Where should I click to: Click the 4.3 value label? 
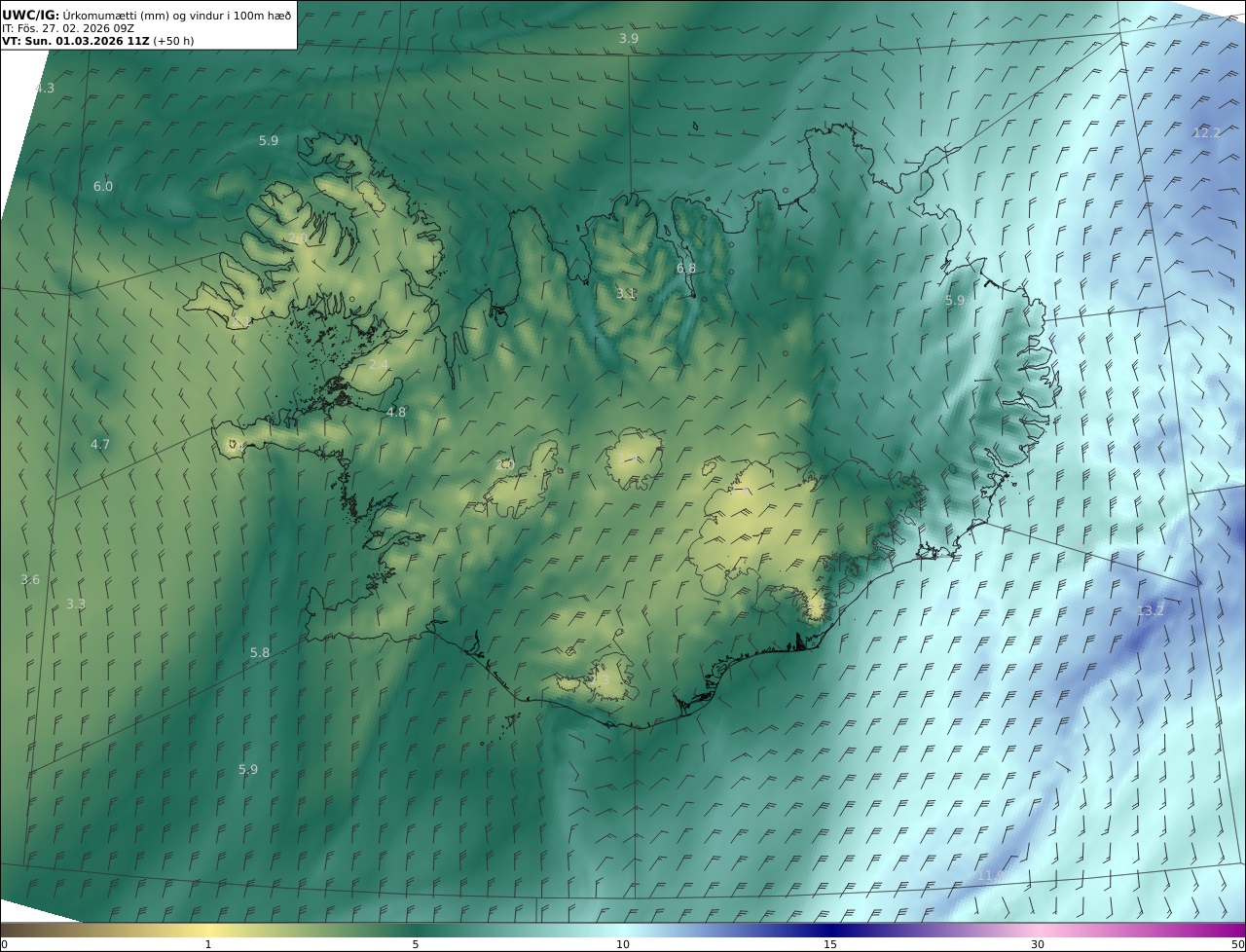click(44, 89)
